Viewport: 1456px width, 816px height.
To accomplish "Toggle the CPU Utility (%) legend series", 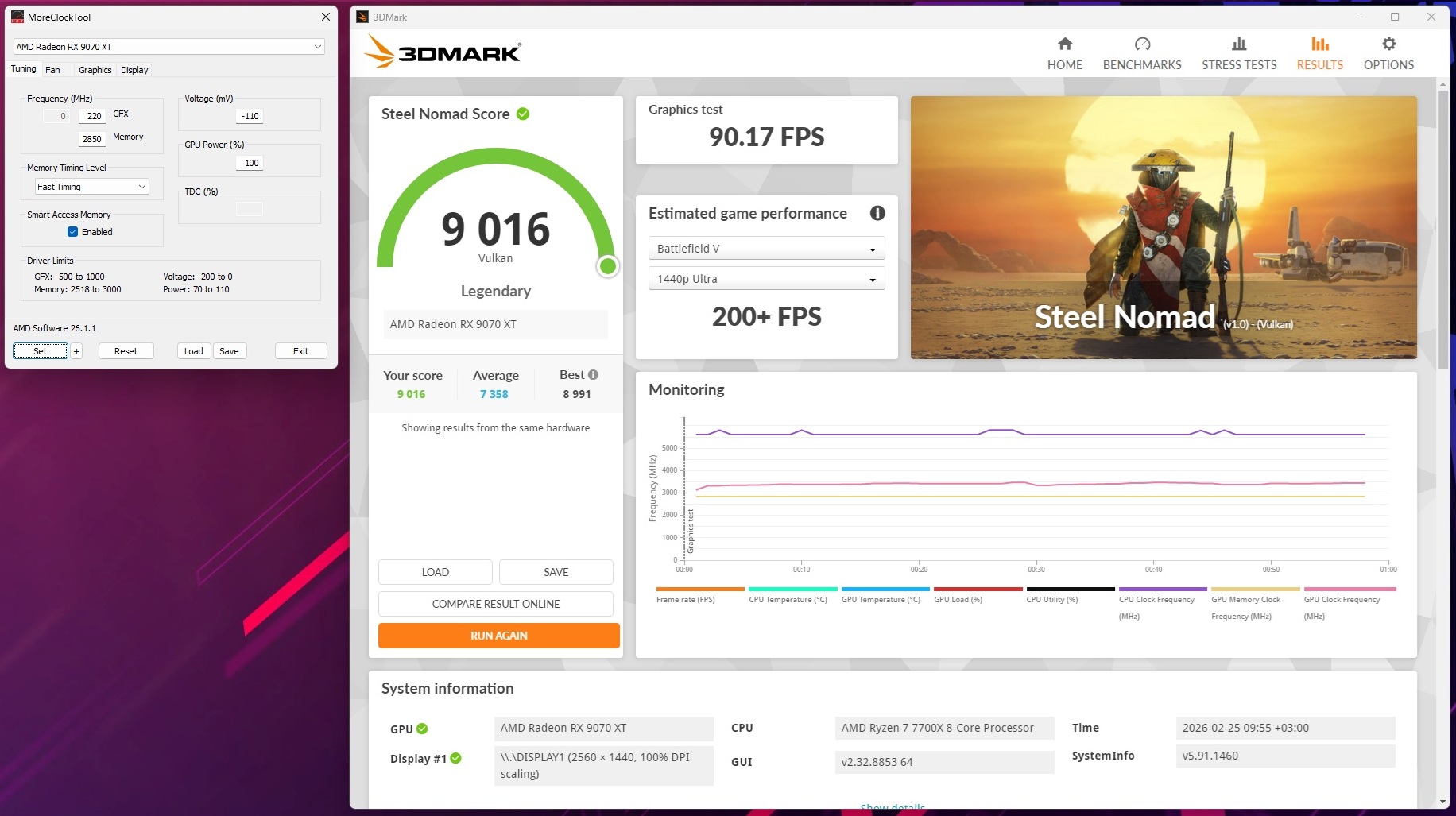I will pyautogui.click(x=1071, y=595).
